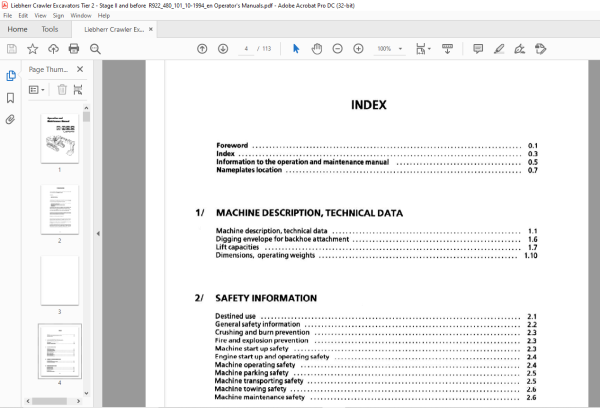Activate the Selection arrow tool
Viewport: 600px width, 408px height.
click(x=296, y=49)
